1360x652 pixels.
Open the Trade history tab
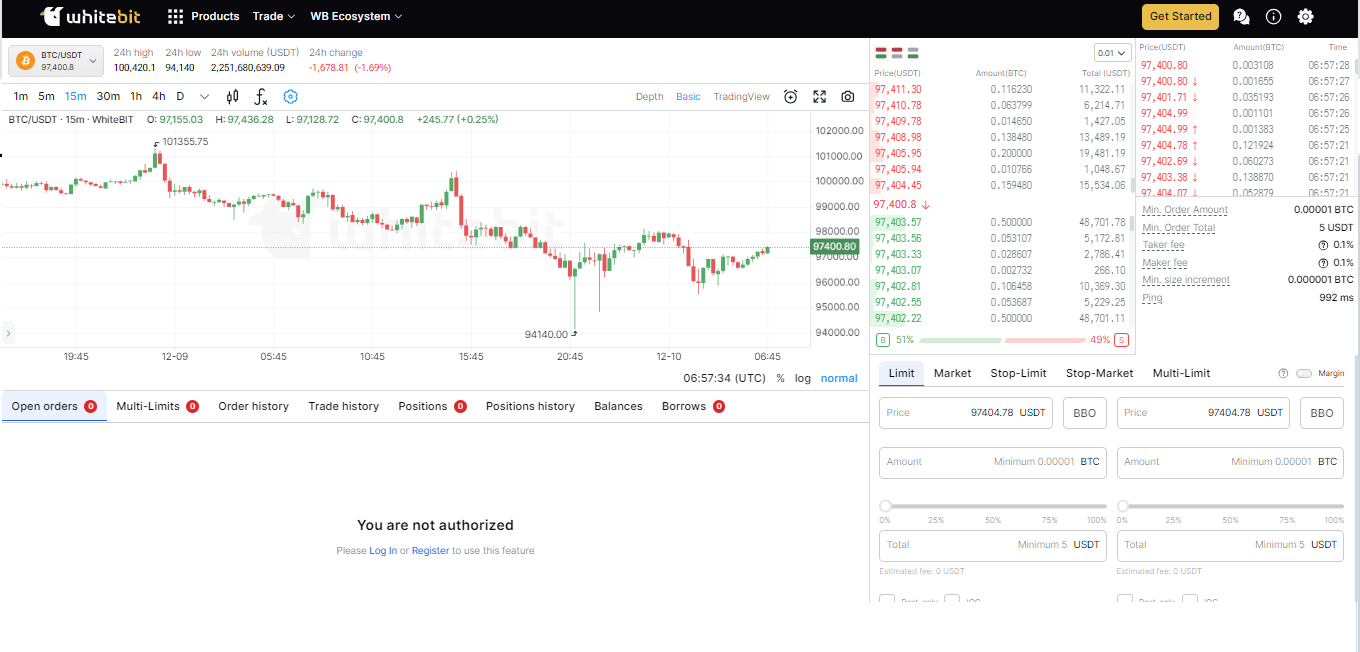[343, 406]
